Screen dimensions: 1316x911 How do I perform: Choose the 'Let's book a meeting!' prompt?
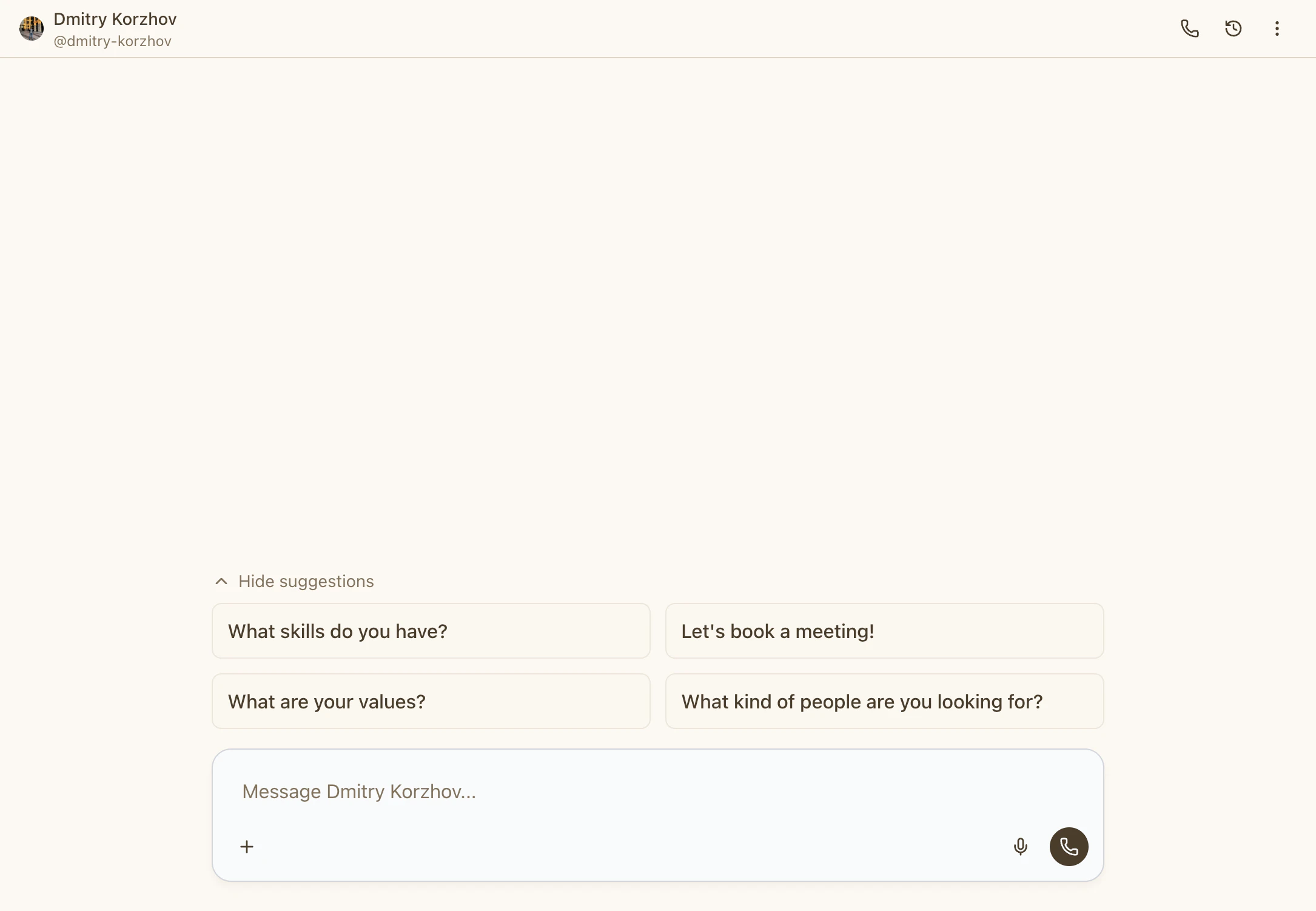pos(884,631)
